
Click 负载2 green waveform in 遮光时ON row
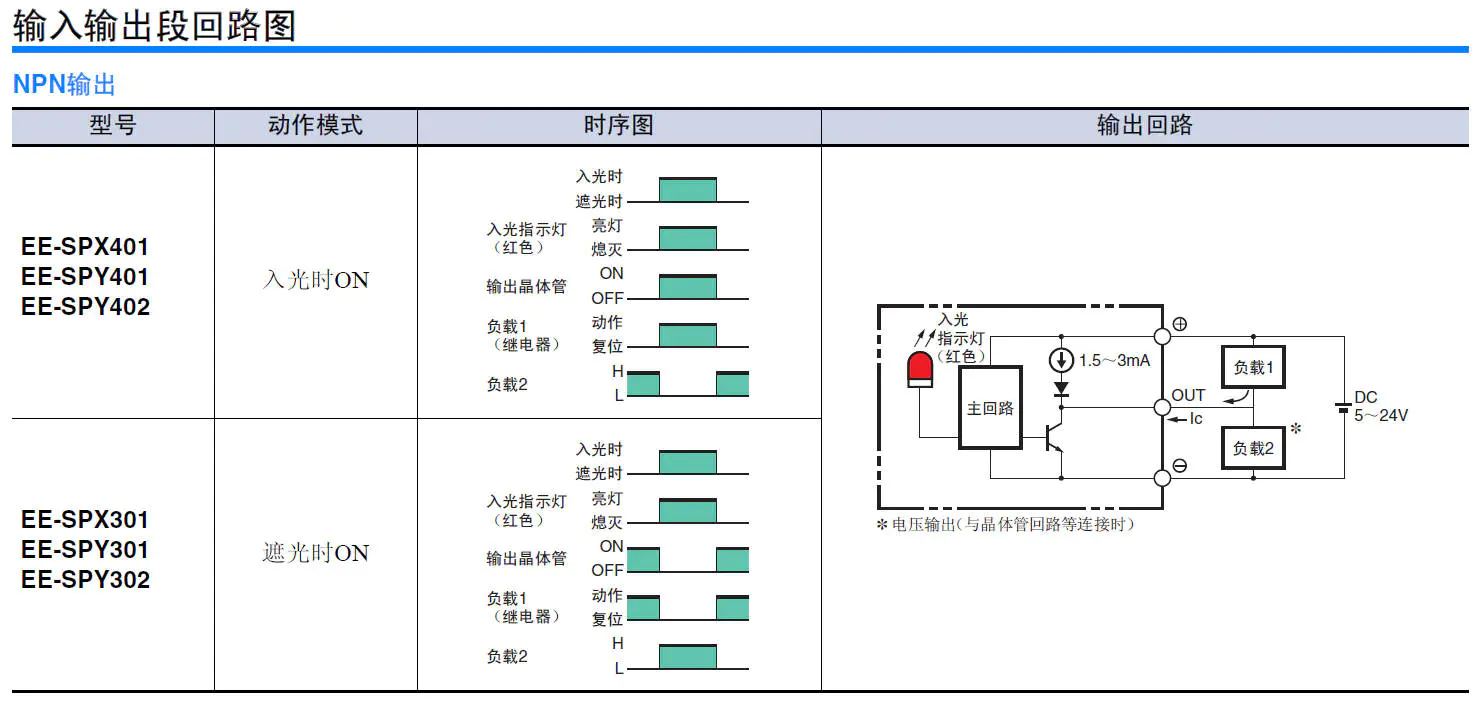coord(687,657)
